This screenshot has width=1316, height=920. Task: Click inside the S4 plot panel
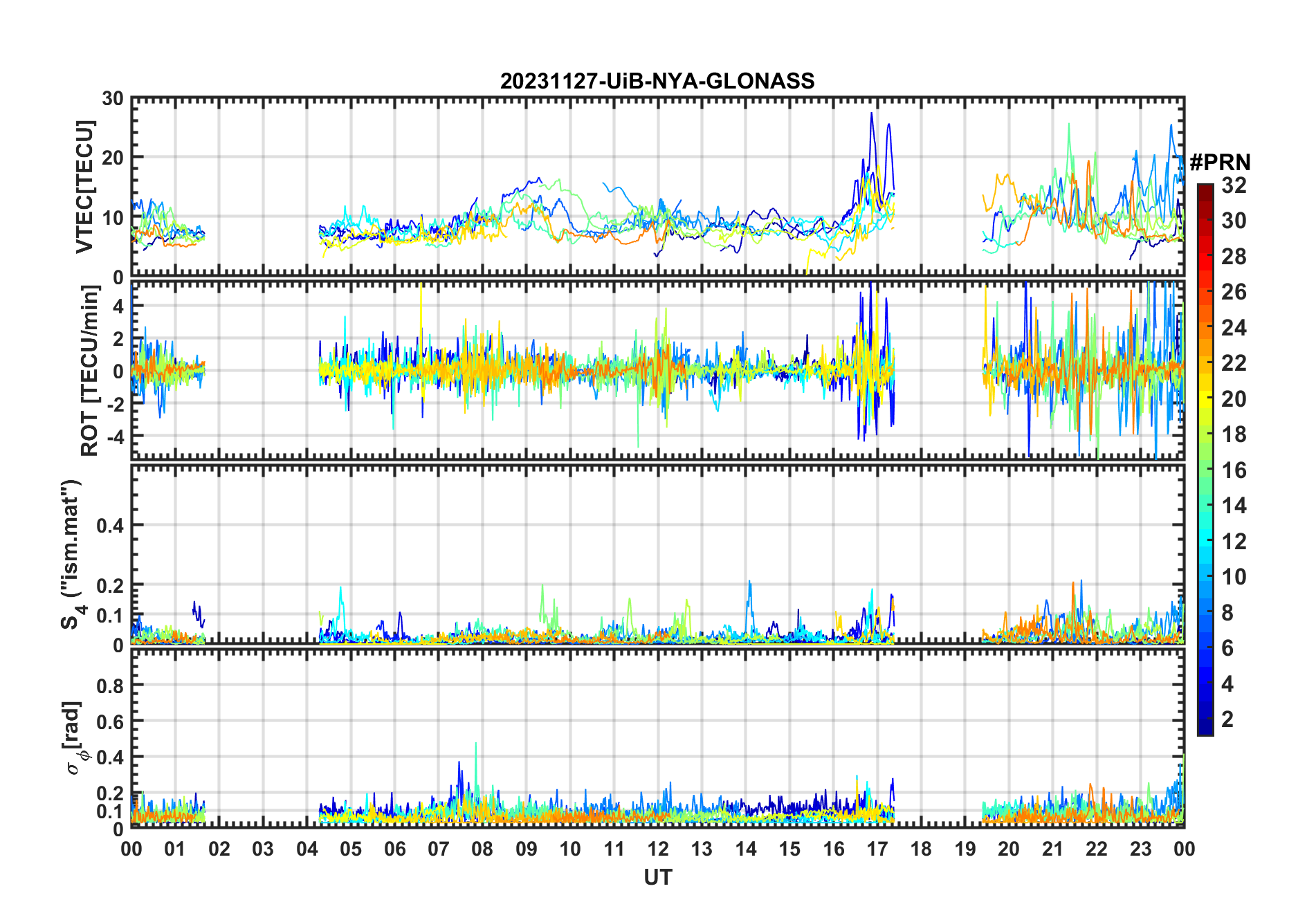point(657,555)
